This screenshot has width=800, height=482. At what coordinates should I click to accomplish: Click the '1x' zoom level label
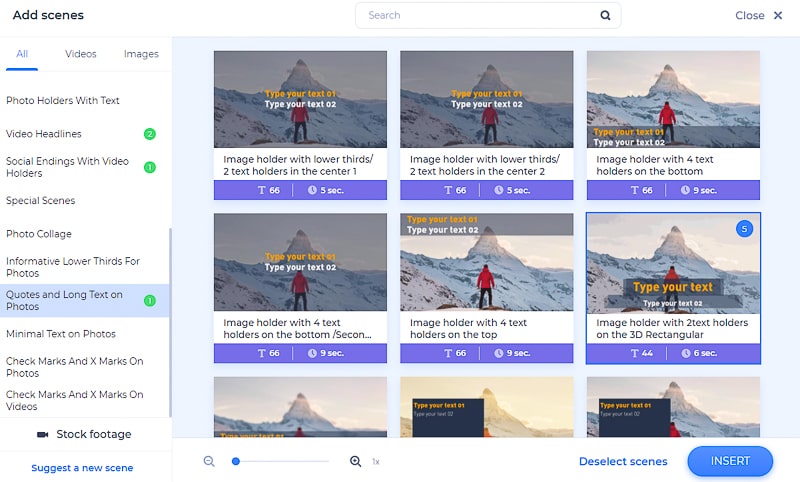click(376, 462)
